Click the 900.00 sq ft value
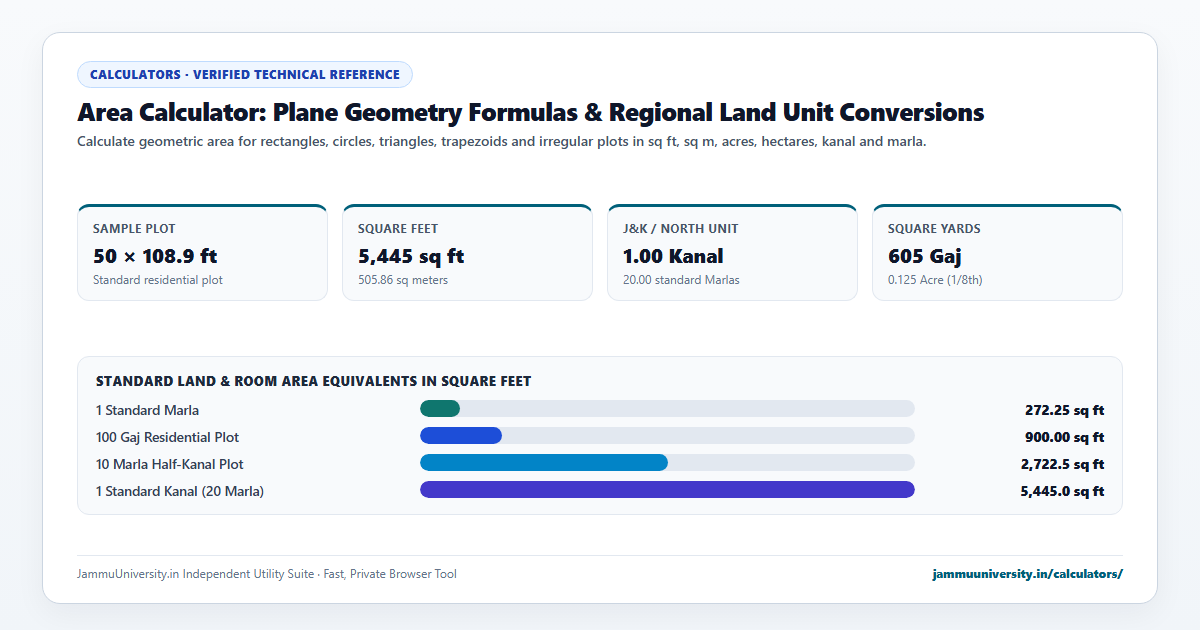The image size is (1200, 630). [1064, 437]
